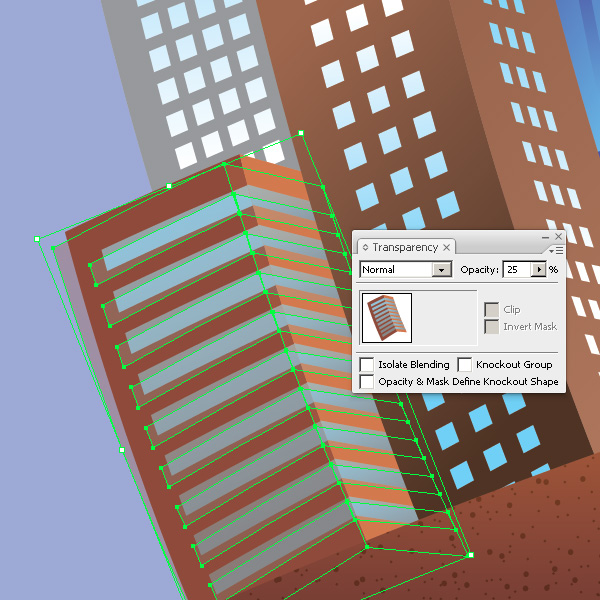Click the empty opacity mask thumbnail area
The height and width of the screenshot is (600, 600).
(445, 318)
